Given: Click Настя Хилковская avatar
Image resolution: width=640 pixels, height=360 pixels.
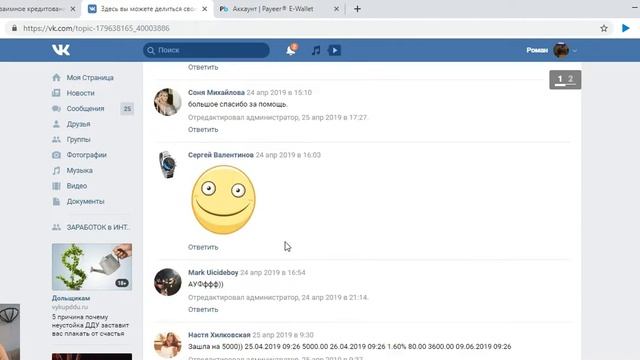Looking at the screenshot, I should pyautogui.click(x=168, y=344).
